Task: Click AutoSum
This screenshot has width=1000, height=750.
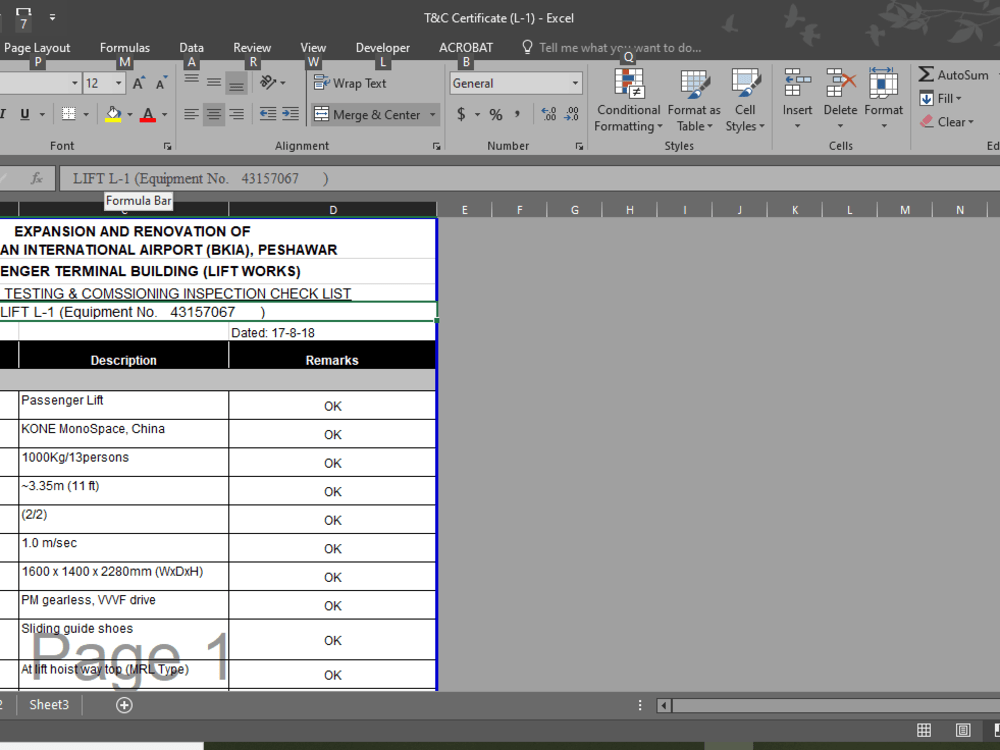Action: [x=953, y=75]
